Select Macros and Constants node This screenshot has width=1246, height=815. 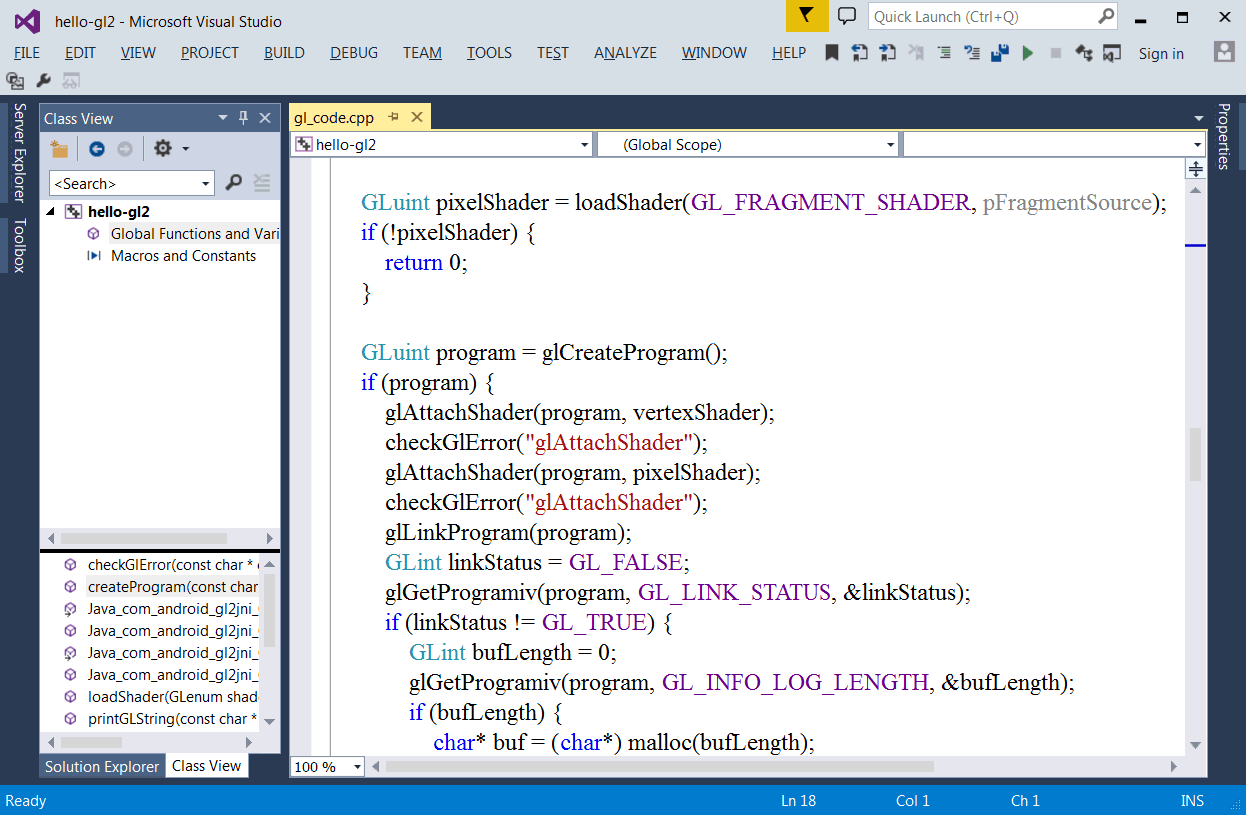click(x=183, y=256)
